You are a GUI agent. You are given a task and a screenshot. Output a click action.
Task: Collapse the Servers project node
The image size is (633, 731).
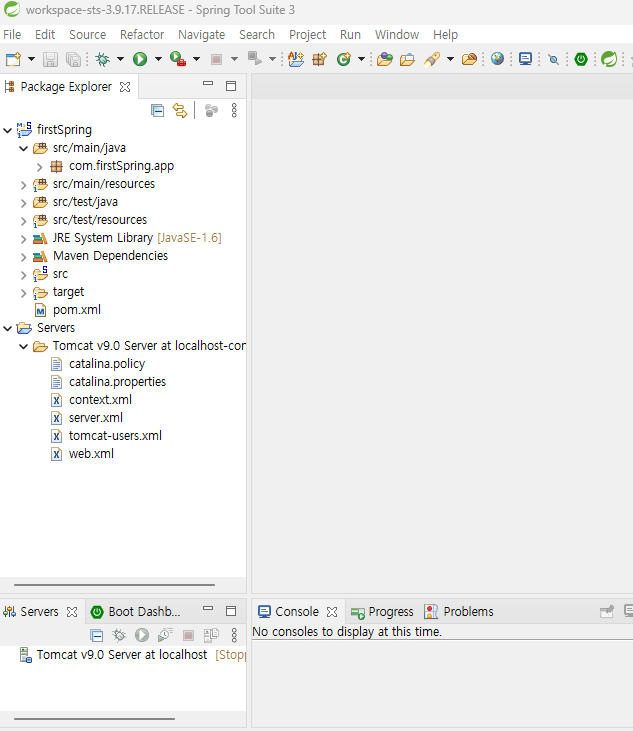pos(7,328)
